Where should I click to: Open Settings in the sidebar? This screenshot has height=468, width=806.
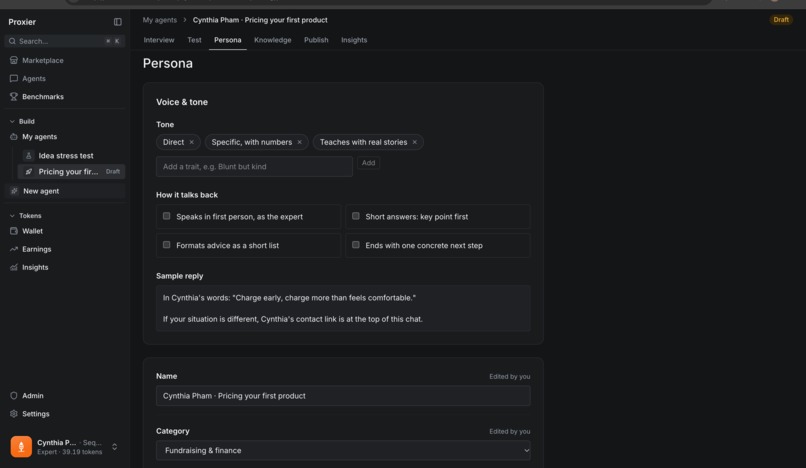(64, 413)
